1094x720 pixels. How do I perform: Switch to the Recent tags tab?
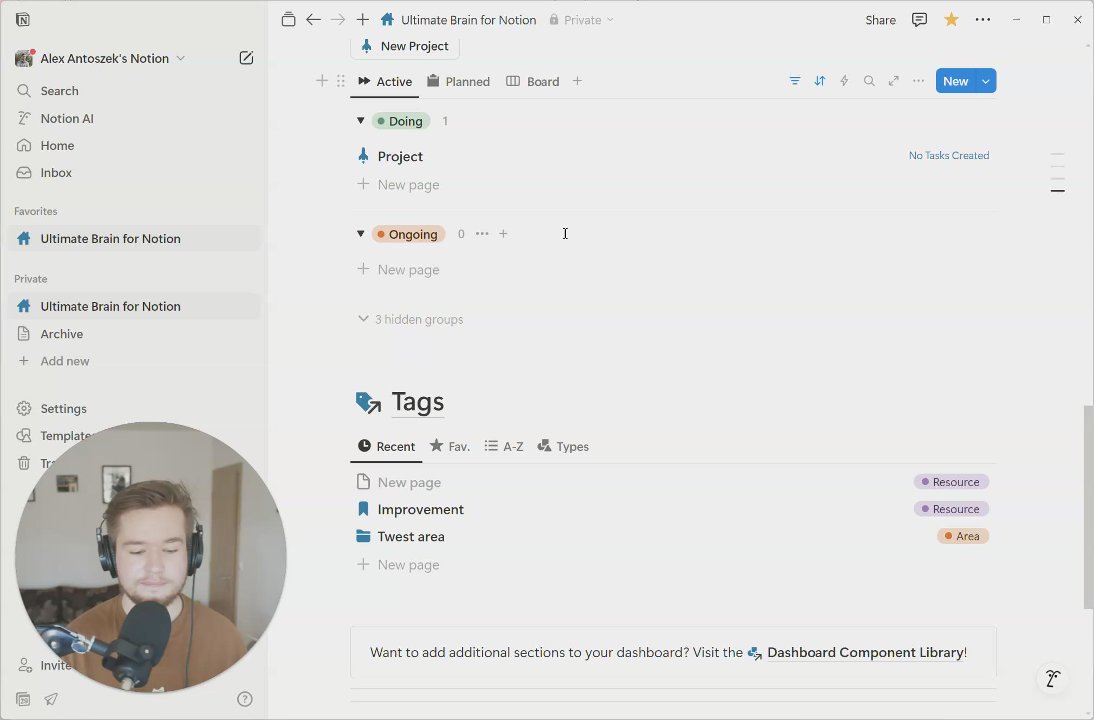coord(386,447)
